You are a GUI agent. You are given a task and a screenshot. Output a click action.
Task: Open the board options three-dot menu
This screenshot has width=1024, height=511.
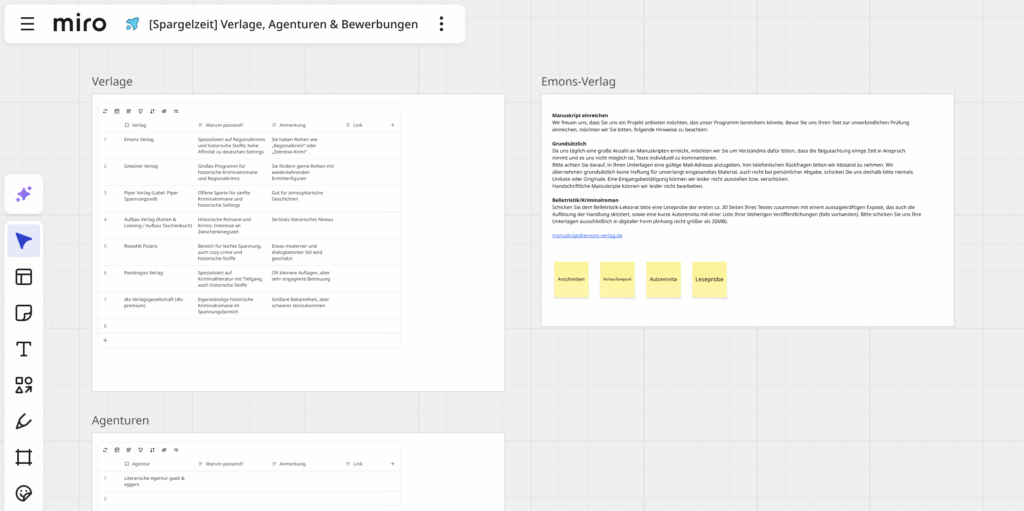tap(441, 24)
